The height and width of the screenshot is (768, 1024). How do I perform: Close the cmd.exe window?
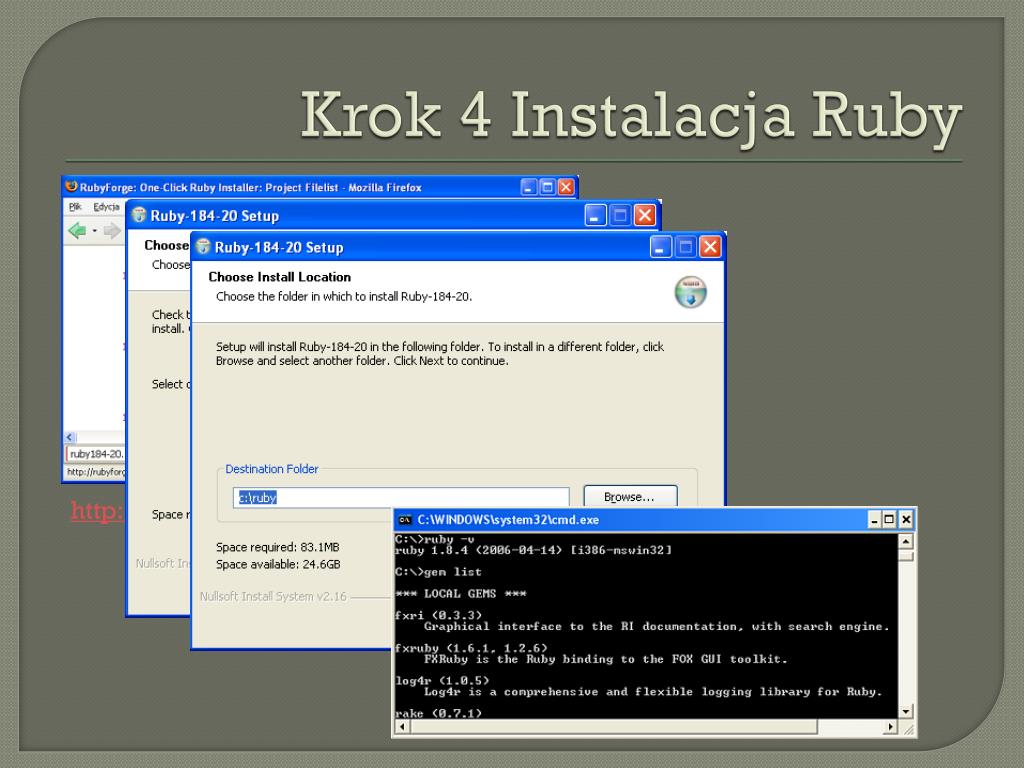(x=906, y=520)
